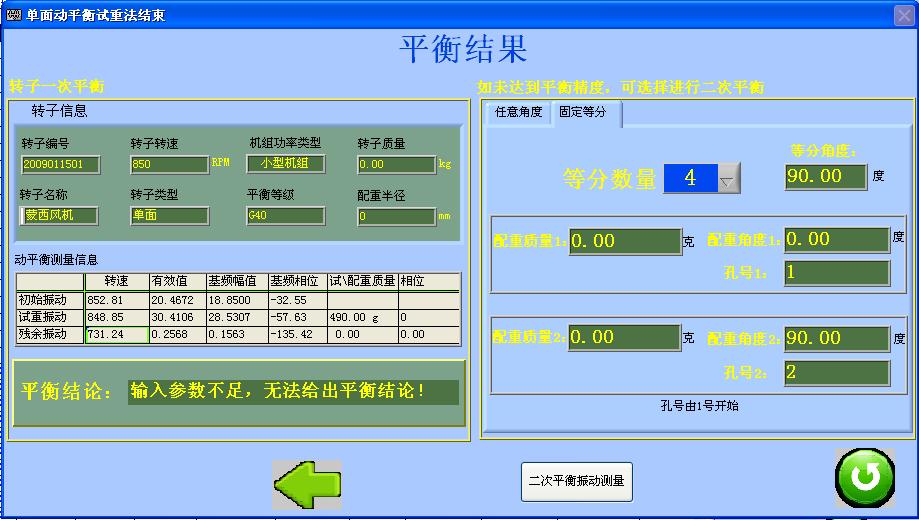Click the 平衡等级 field G40

[x=285, y=216]
